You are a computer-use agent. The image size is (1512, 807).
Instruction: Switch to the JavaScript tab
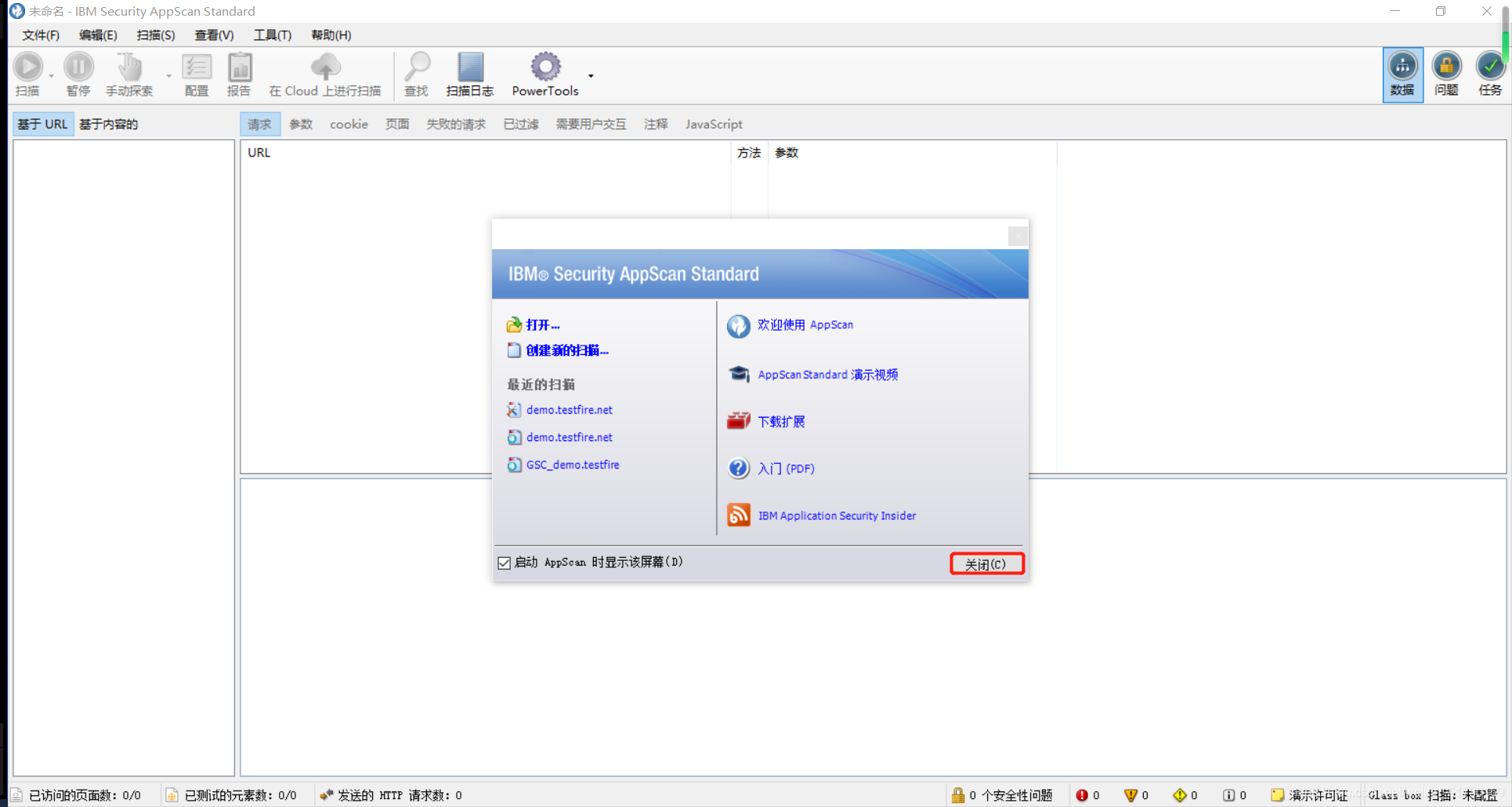point(714,124)
